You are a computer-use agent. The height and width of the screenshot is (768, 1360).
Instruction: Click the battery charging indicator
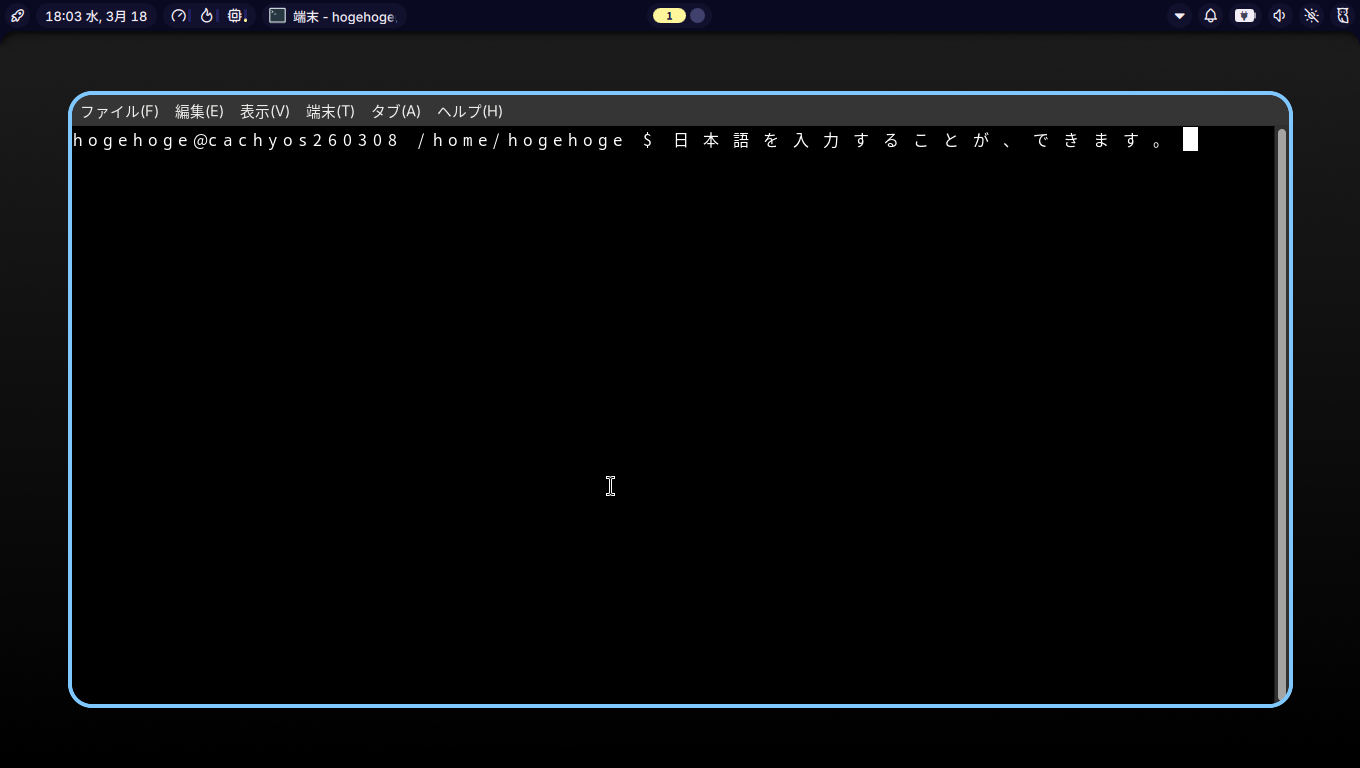[x=1245, y=16]
